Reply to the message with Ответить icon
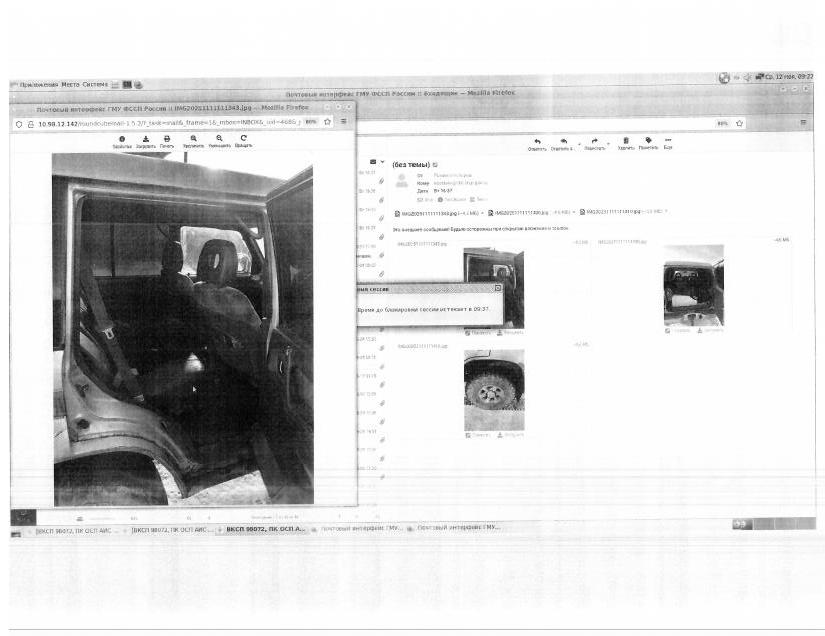The width and height of the screenshot is (825, 636). pos(537,142)
